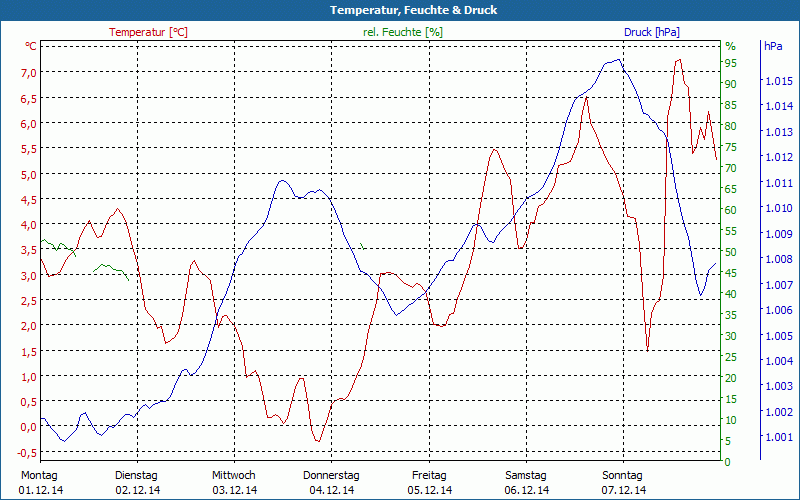Viewport: 800px width, 500px height.
Task: Click the '1.015' pressure axis value
Action: [x=780, y=81]
